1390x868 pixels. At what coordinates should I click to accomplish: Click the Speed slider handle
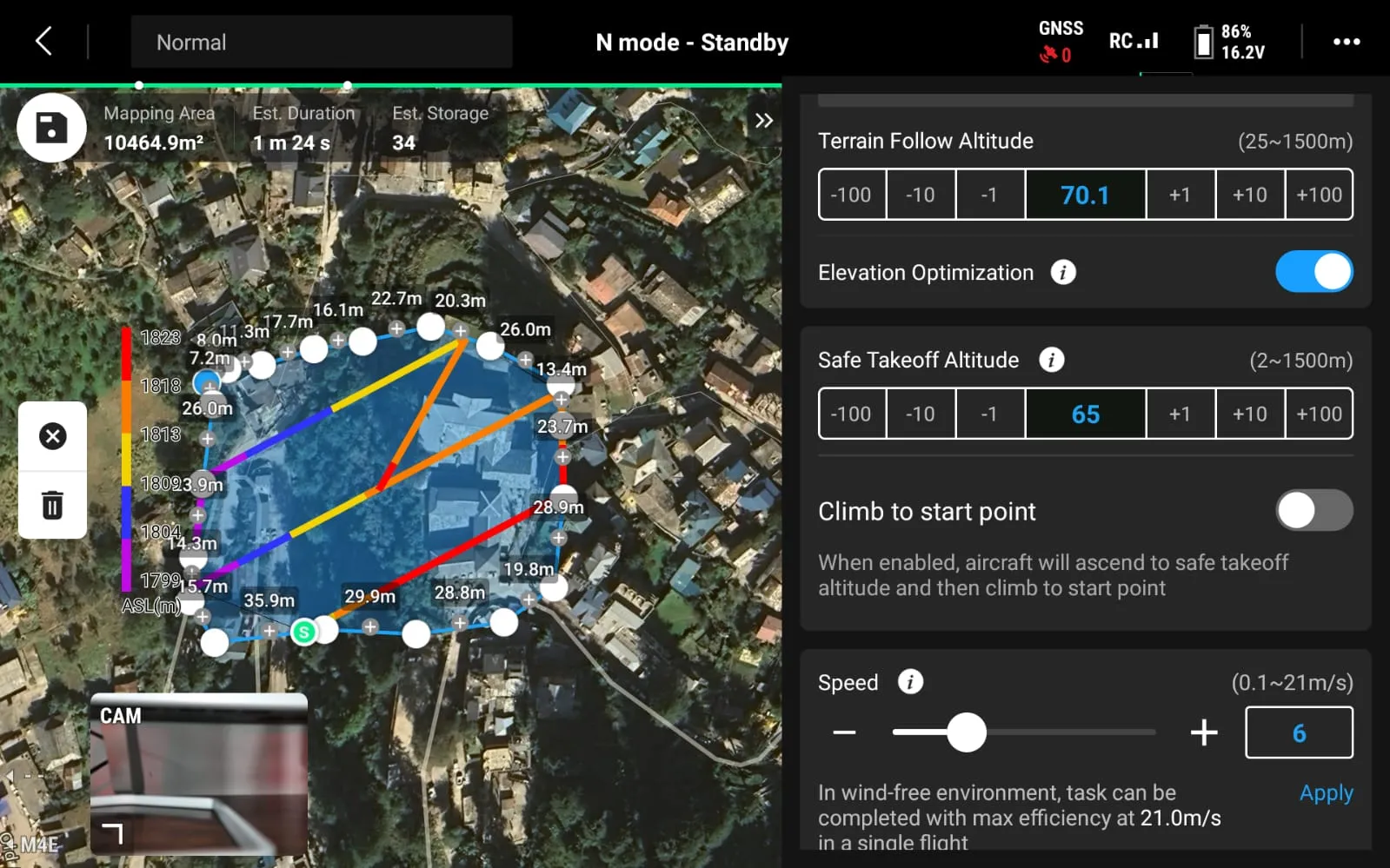pos(966,732)
